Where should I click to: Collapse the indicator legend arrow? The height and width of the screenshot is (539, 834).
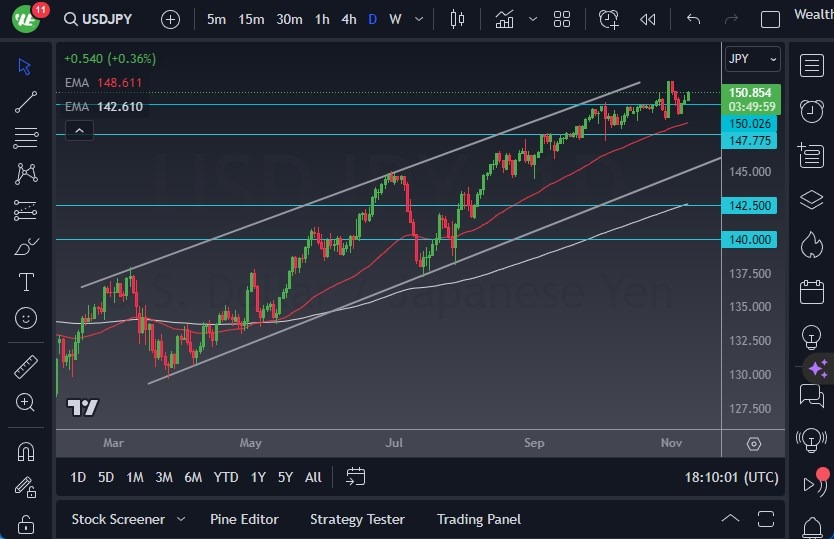pos(78,130)
